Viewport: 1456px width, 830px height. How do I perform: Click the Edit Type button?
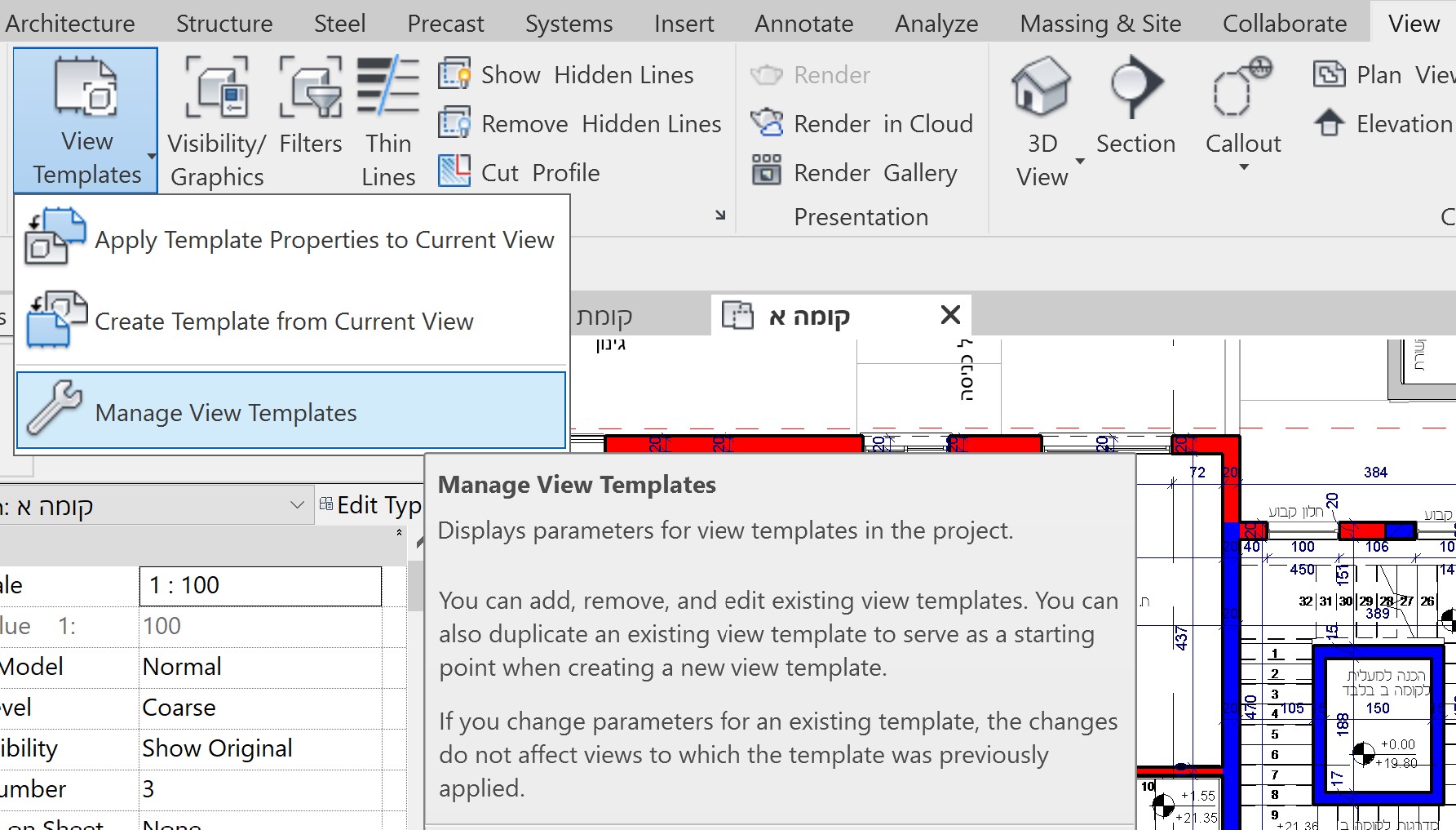coord(370,506)
